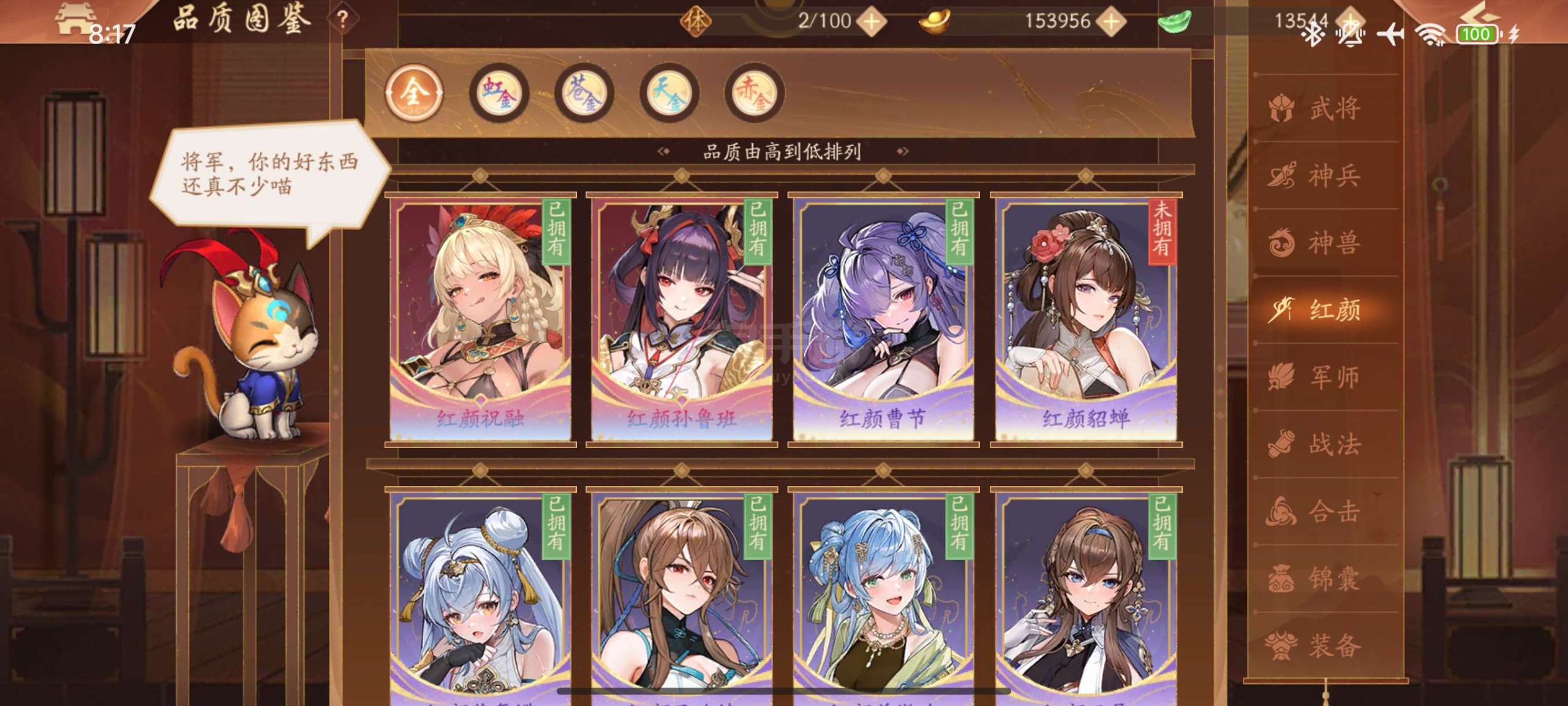Tap the home pavilion icon
This screenshot has height=706, width=1568.
point(75,18)
